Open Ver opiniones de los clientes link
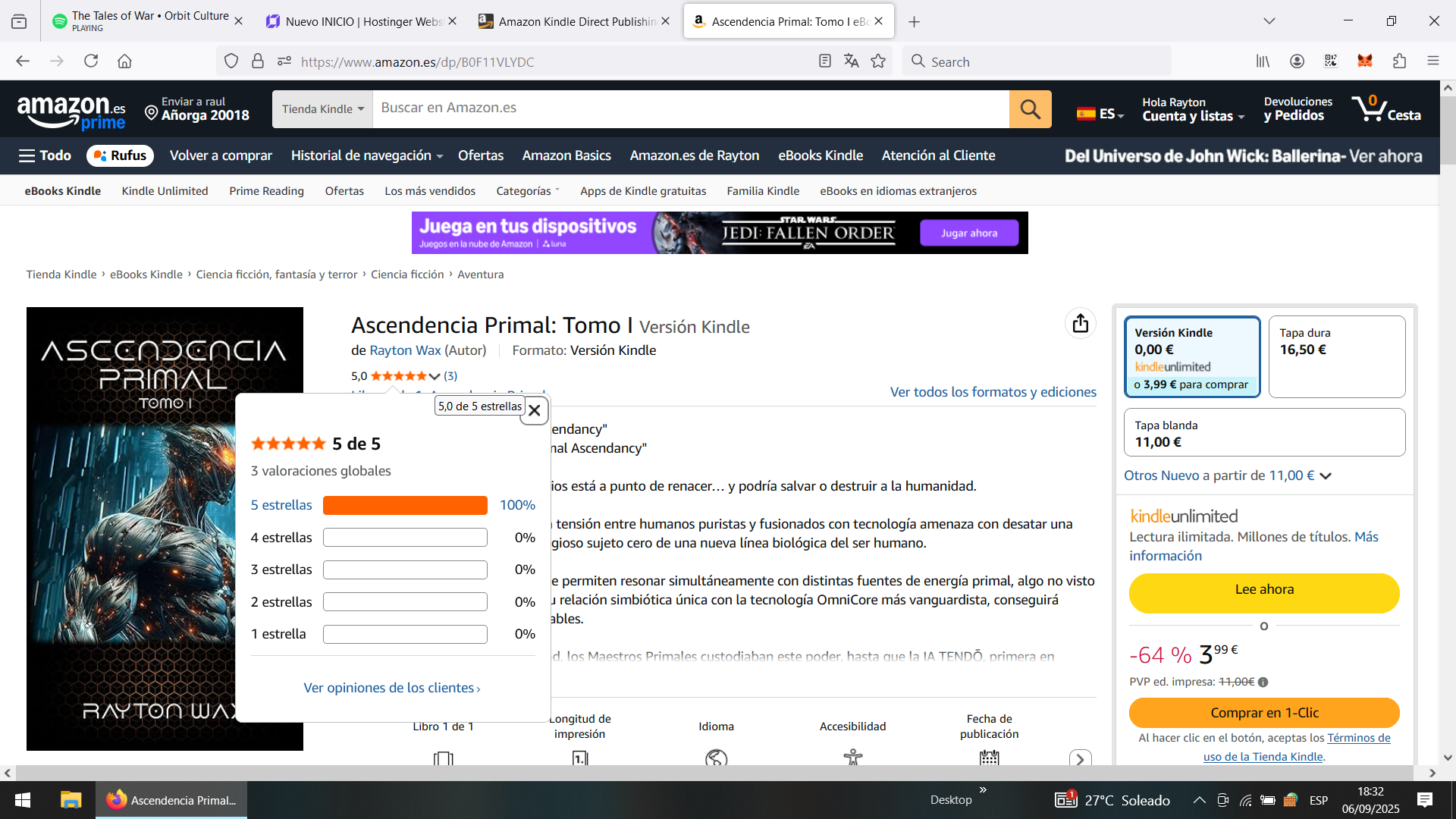The image size is (1456, 819). click(391, 688)
